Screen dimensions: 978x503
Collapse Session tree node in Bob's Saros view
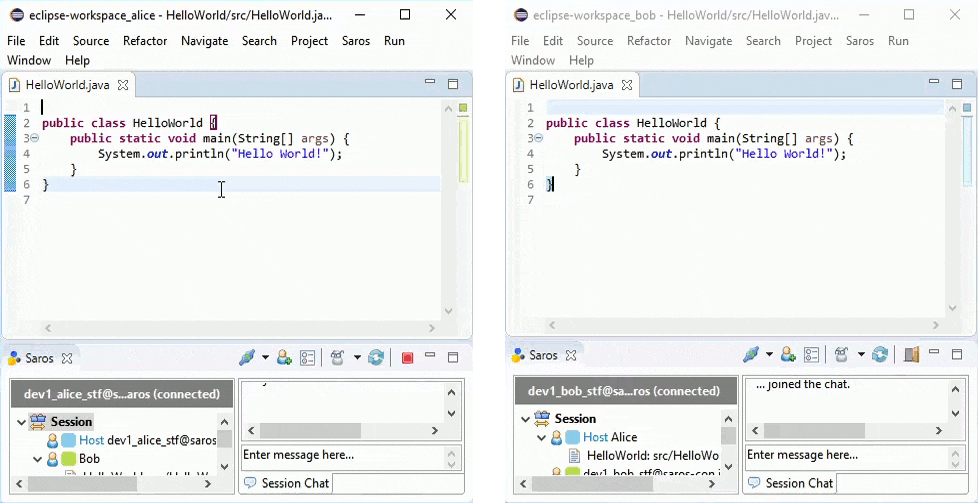[525, 419]
